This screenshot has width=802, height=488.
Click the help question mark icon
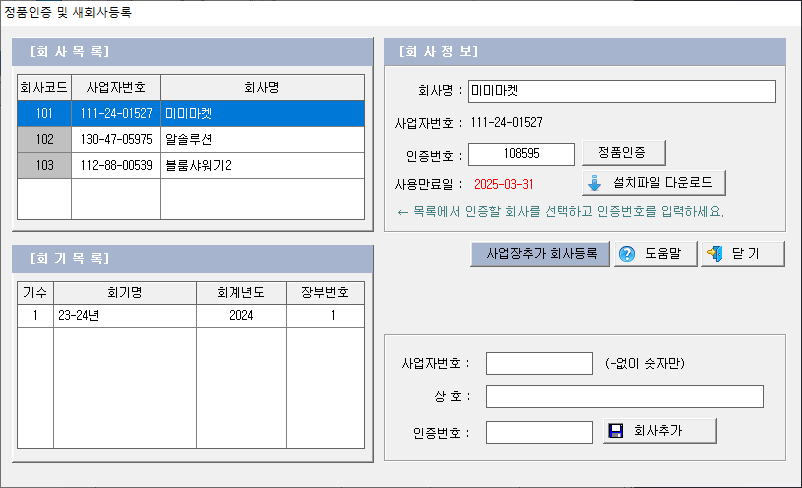tap(627, 254)
